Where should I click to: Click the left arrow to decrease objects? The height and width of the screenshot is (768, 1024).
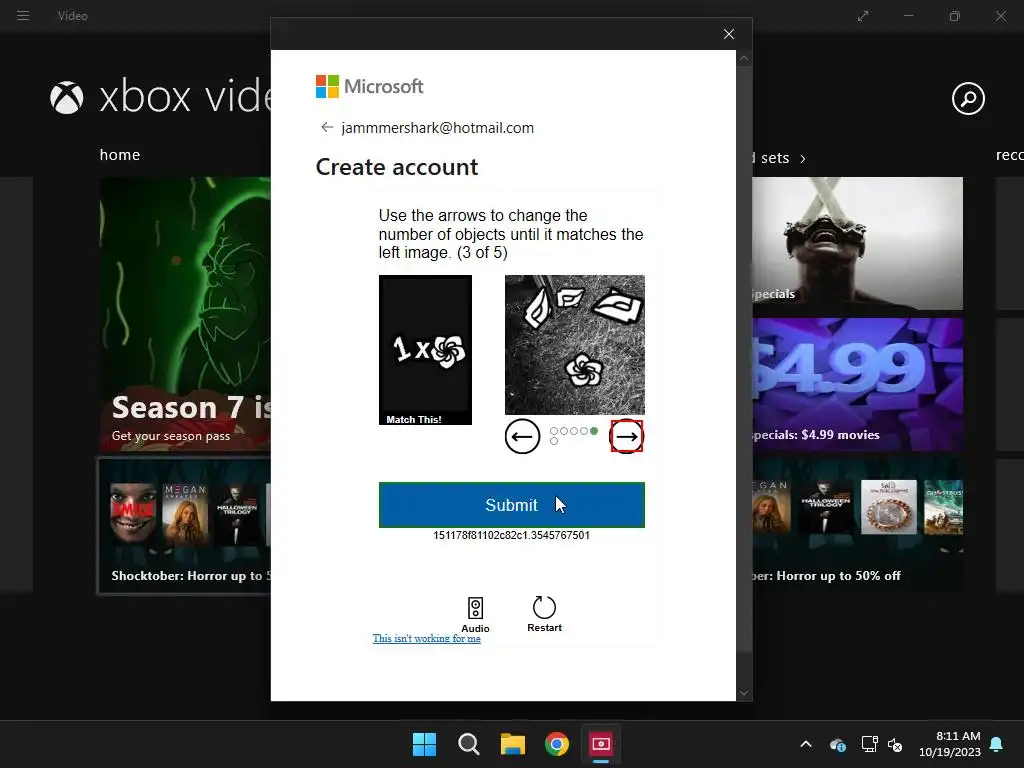pyautogui.click(x=522, y=436)
